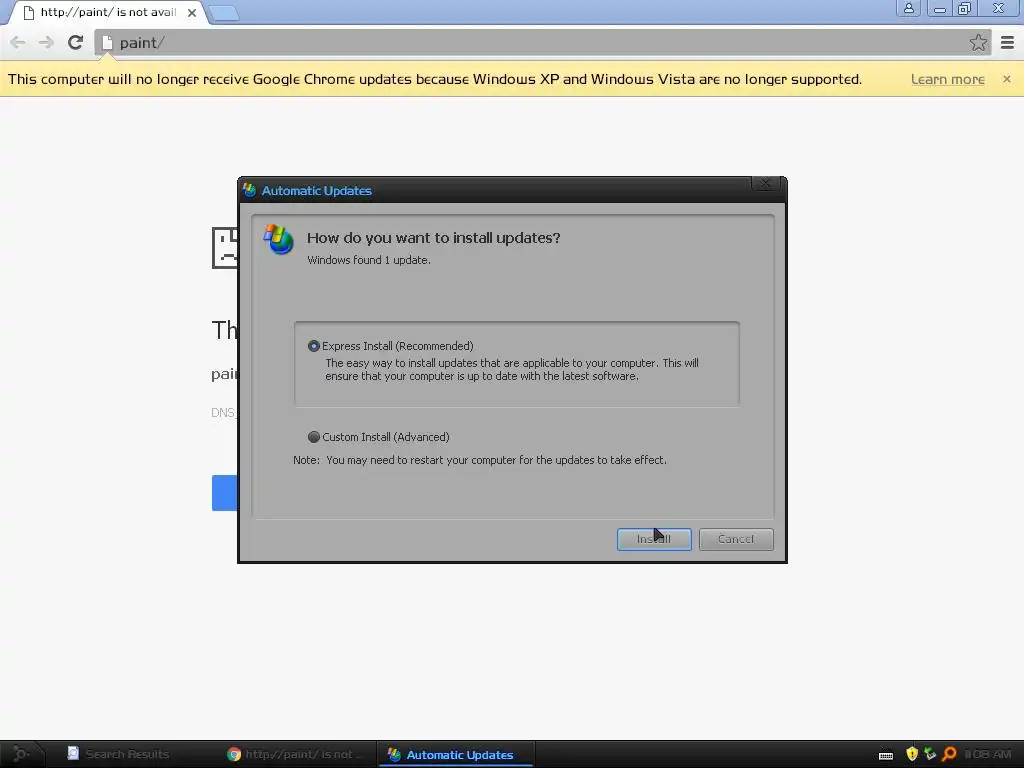Click the sad page error icon
Screen dimensions: 1024x768
click(225, 248)
